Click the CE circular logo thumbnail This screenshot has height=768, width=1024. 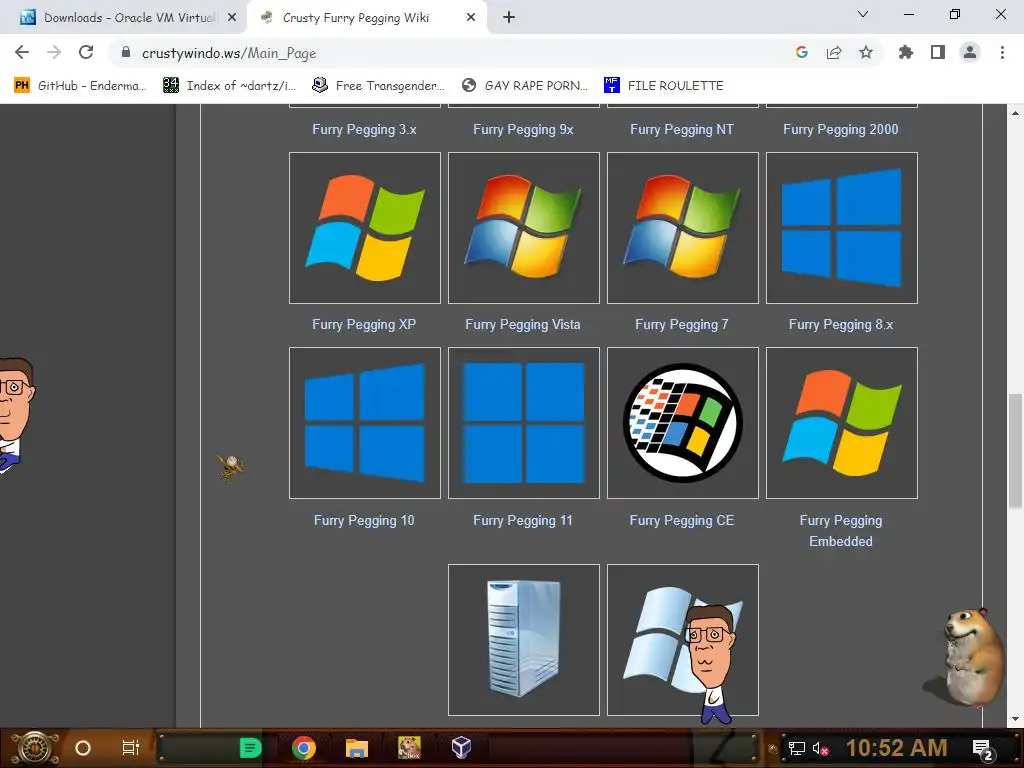coord(682,423)
